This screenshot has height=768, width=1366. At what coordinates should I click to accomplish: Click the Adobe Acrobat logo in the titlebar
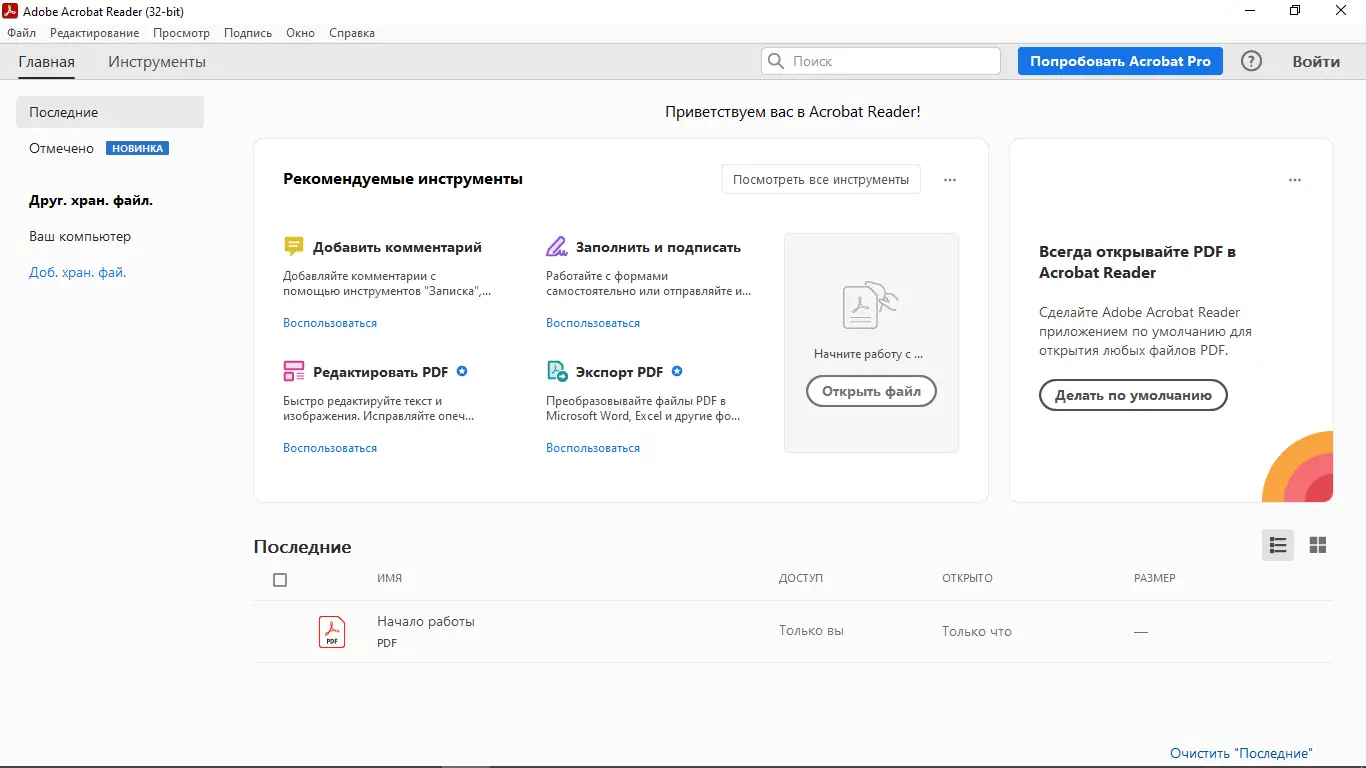click(10, 11)
